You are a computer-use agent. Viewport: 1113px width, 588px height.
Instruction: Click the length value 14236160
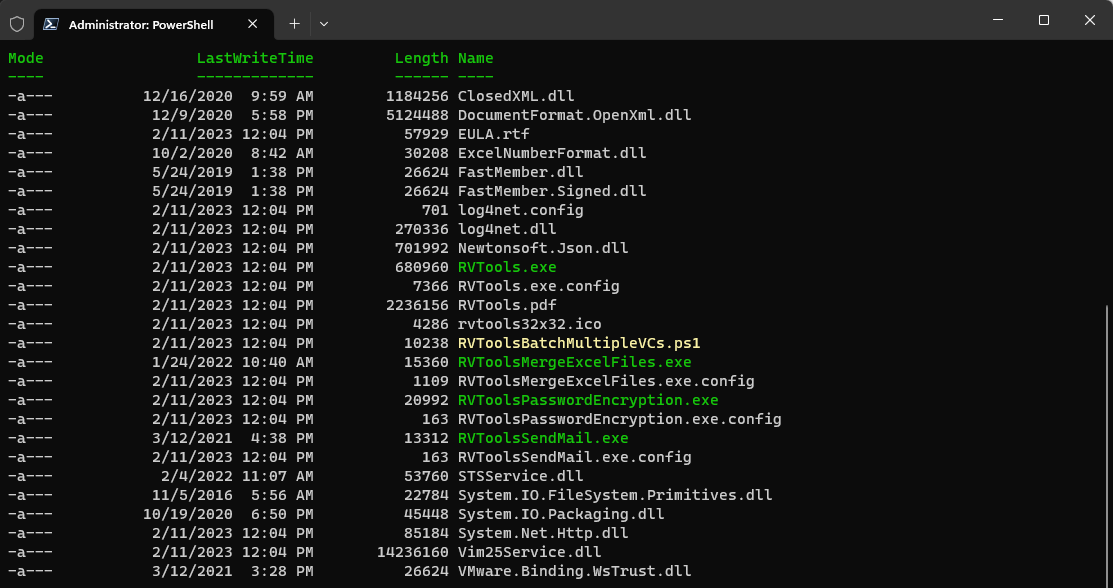click(x=413, y=552)
